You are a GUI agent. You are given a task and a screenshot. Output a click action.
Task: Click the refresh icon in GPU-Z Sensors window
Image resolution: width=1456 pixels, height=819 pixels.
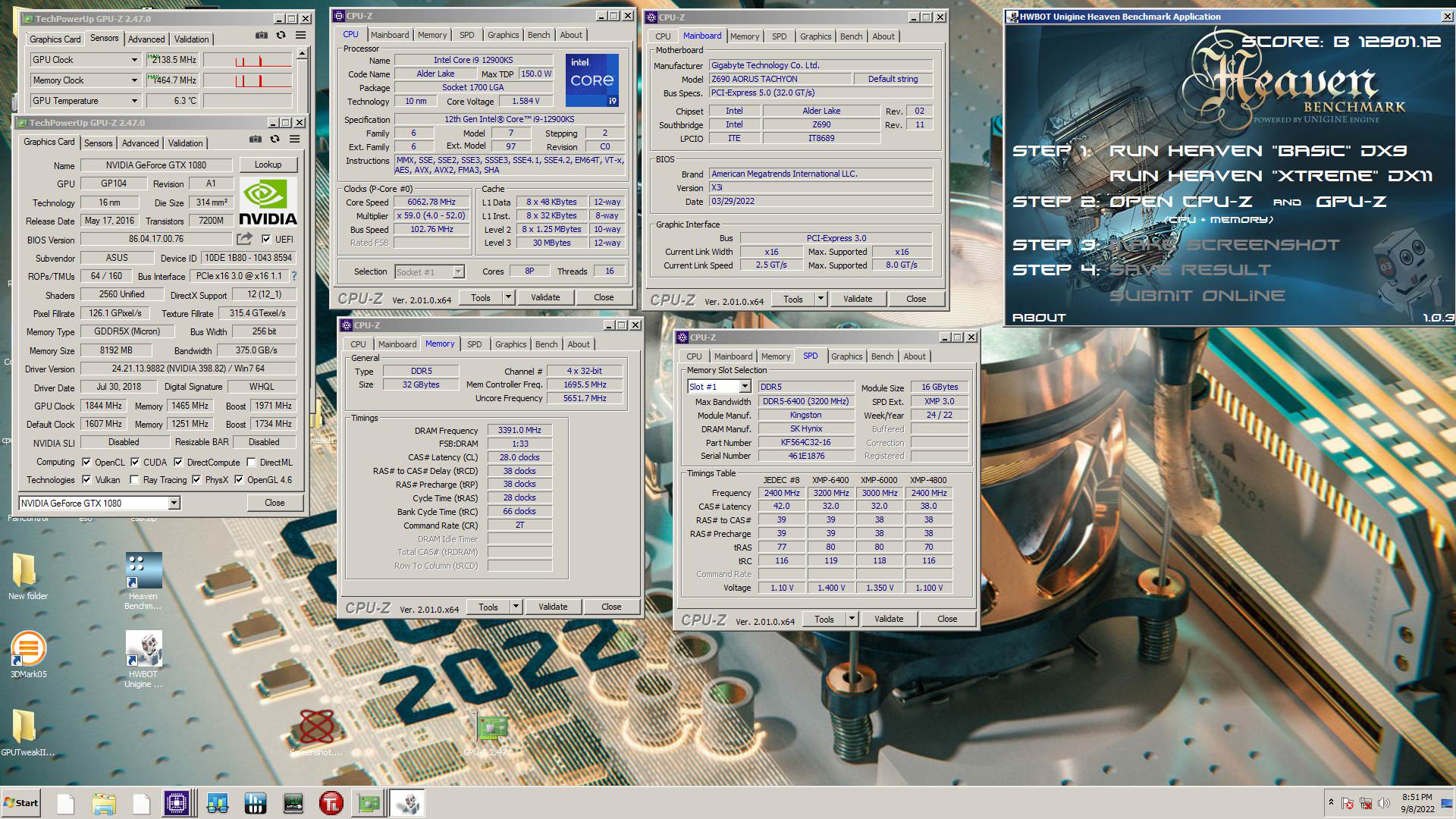click(281, 36)
